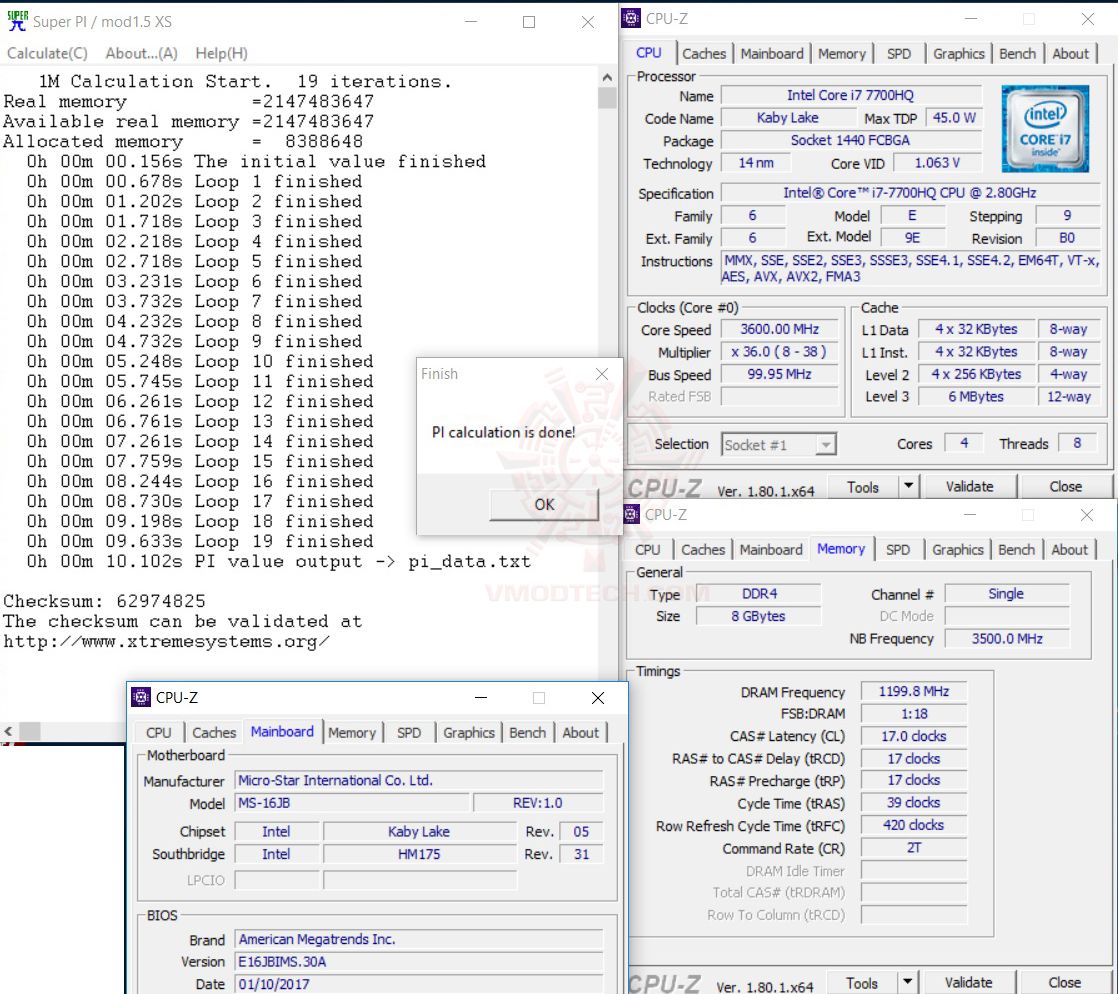The width and height of the screenshot is (1118, 994).
Task: Click the CPU-Z icon in the top window title bar
Action: pos(630,18)
